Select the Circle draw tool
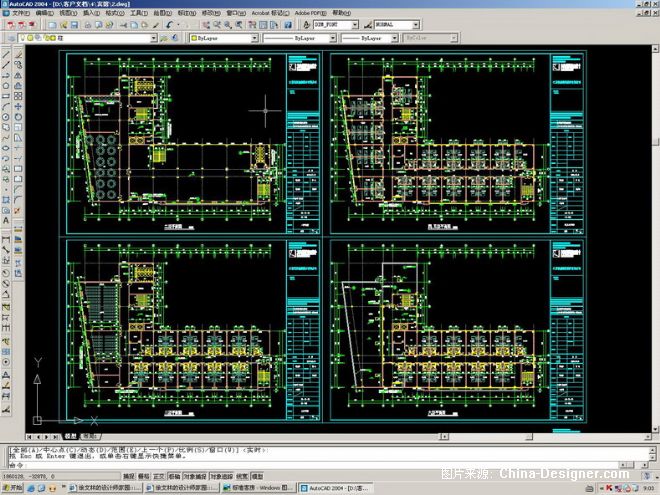660x495 pixels. 6,117
